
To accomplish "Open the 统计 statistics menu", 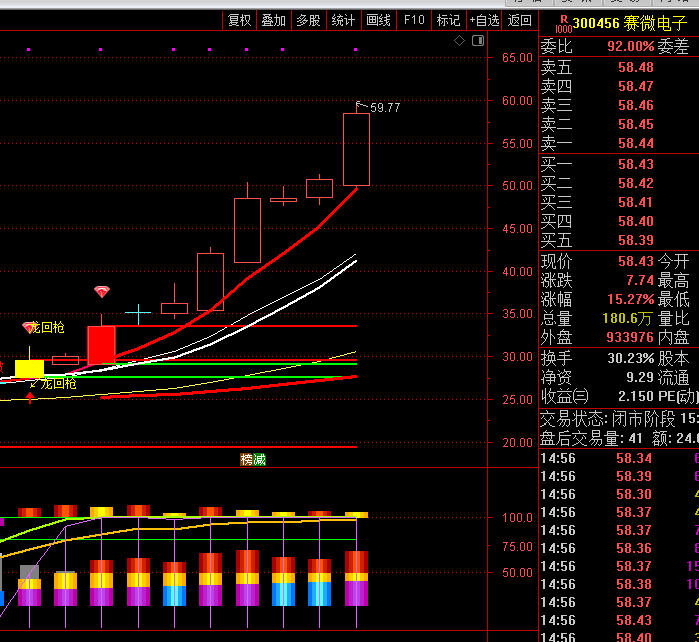I will 343,20.
